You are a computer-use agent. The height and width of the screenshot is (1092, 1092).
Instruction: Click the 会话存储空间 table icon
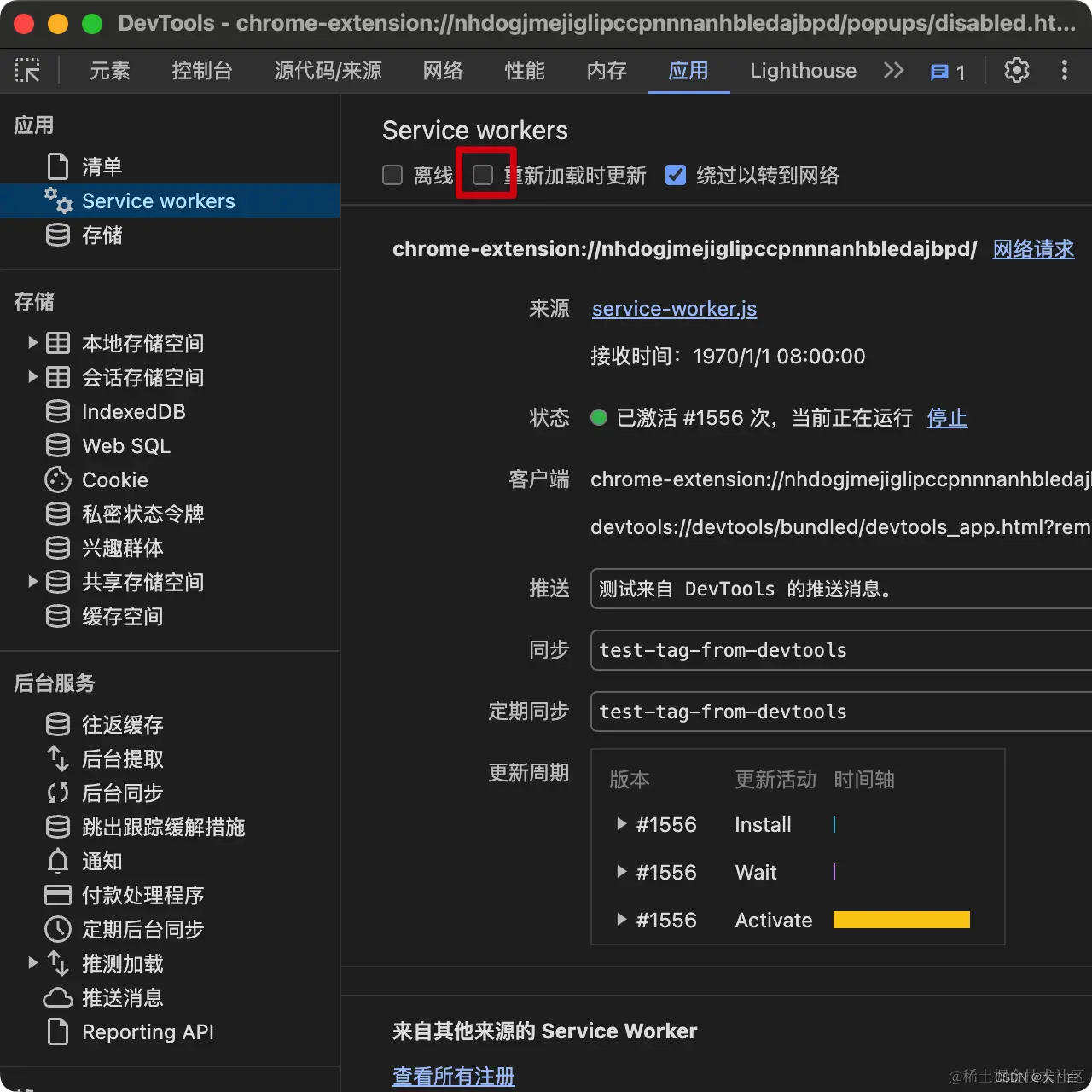coord(58,377)
